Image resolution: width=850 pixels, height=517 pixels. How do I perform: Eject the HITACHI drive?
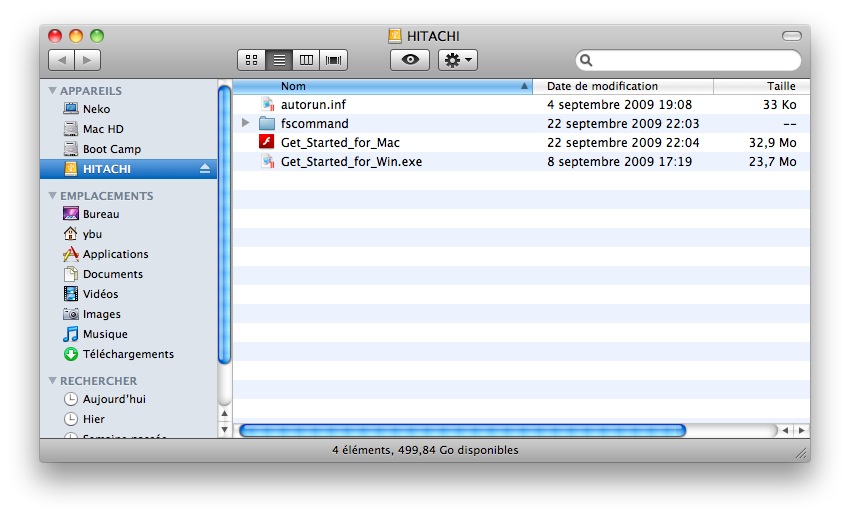point(204,169)
